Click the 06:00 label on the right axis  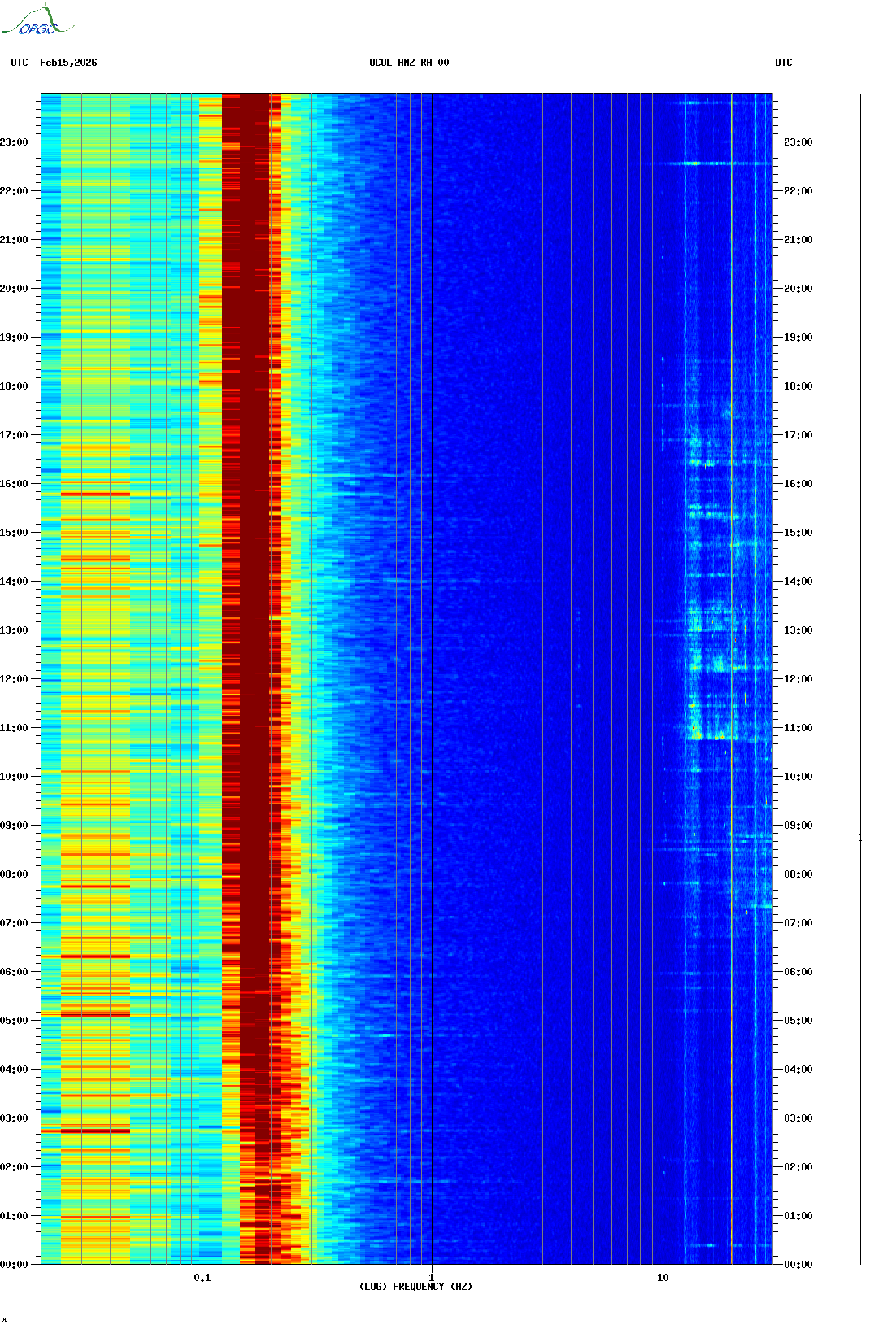[798, 972]
